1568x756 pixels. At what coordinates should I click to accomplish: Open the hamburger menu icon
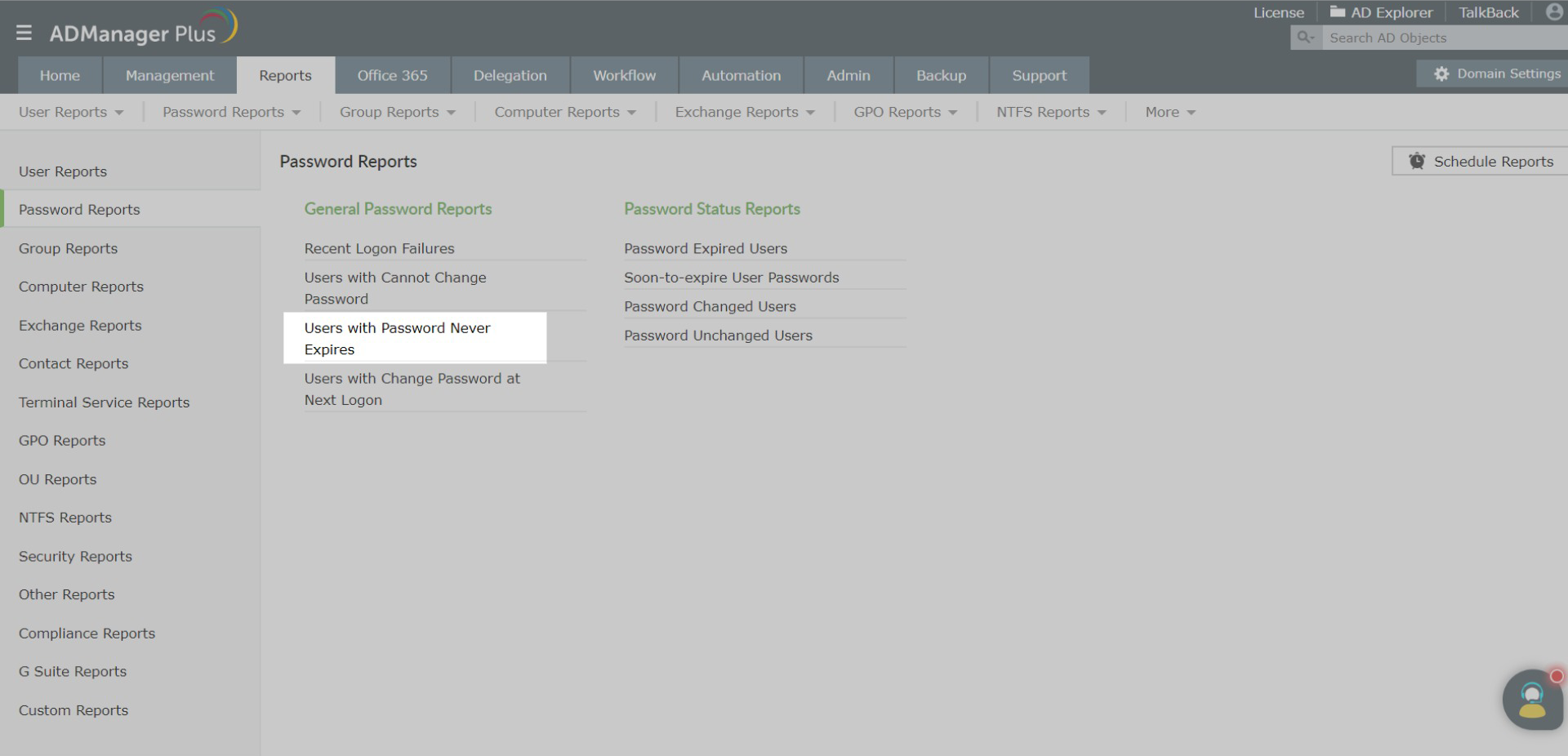[24, 33]
